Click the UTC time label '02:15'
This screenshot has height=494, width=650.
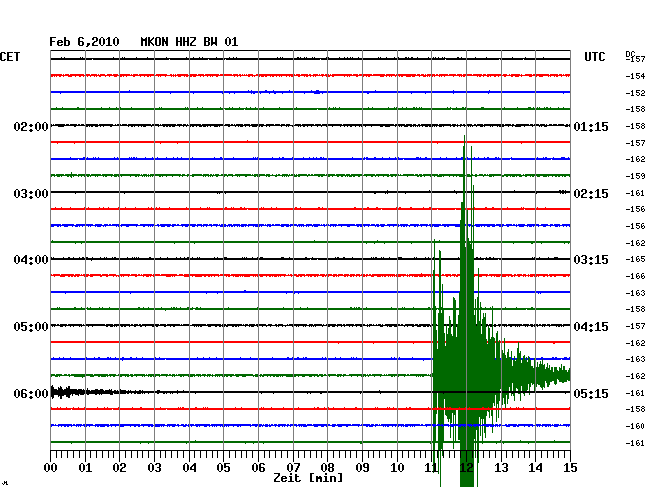(591, 194)
